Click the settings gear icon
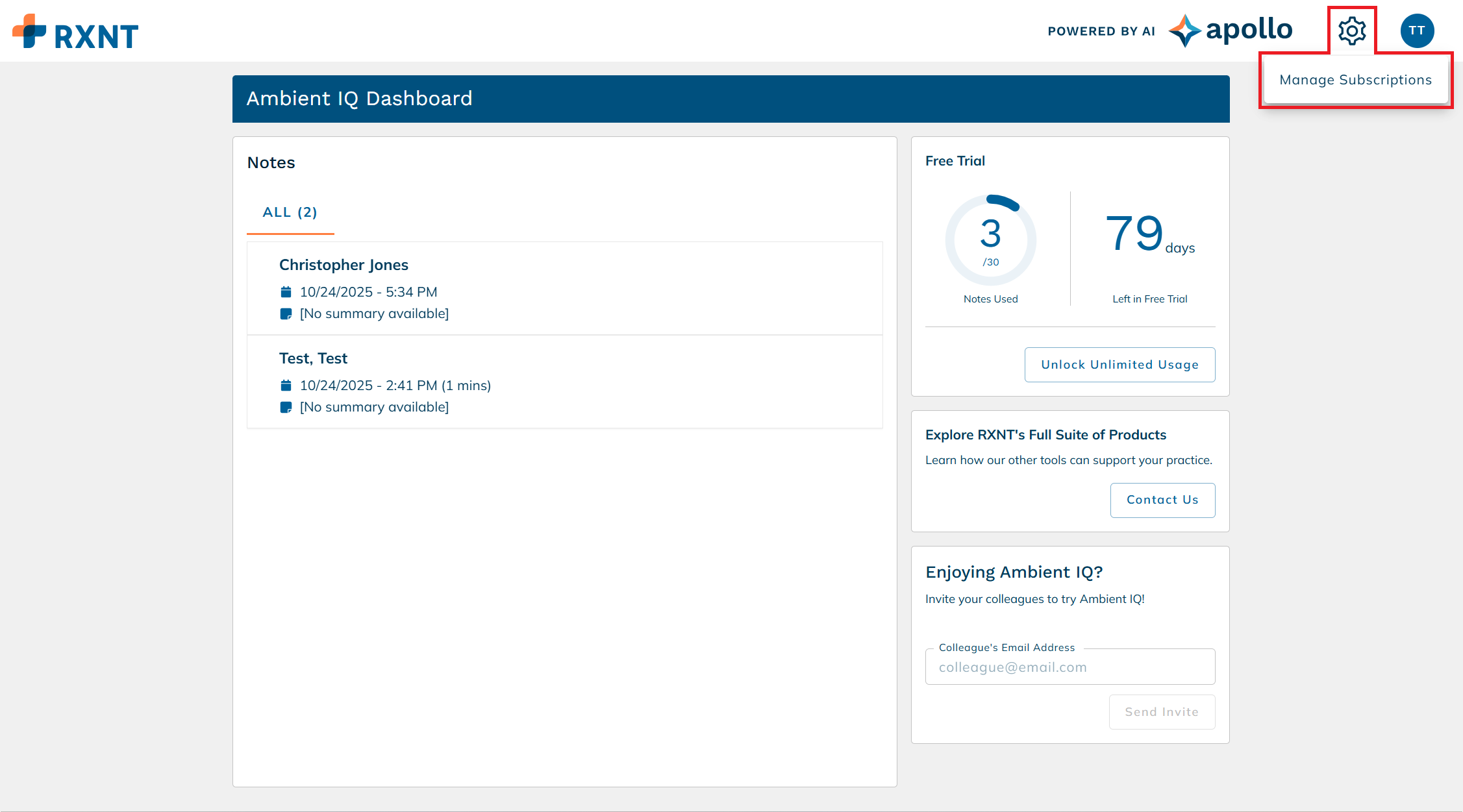This screenshot has height=812, width=1463. (1352, 31)
